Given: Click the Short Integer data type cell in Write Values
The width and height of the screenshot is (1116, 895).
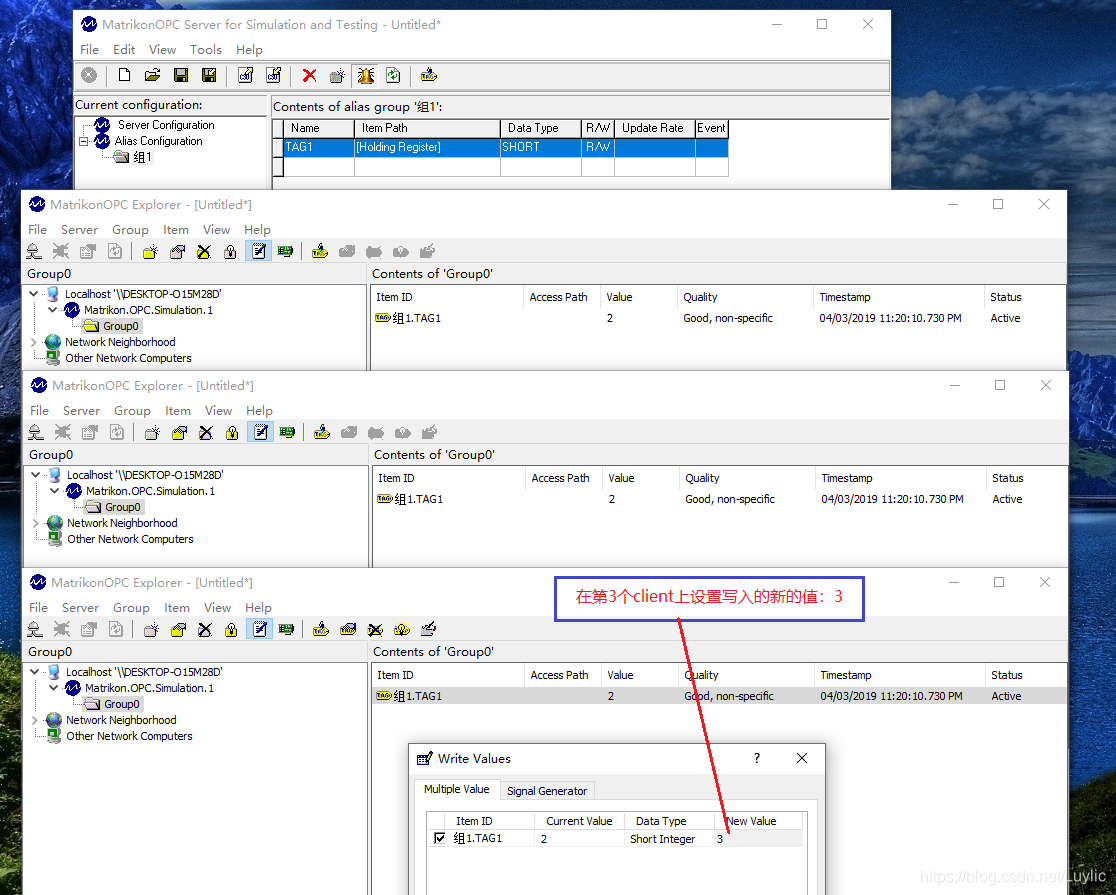Looking at the screenshot, I should 669,839.
